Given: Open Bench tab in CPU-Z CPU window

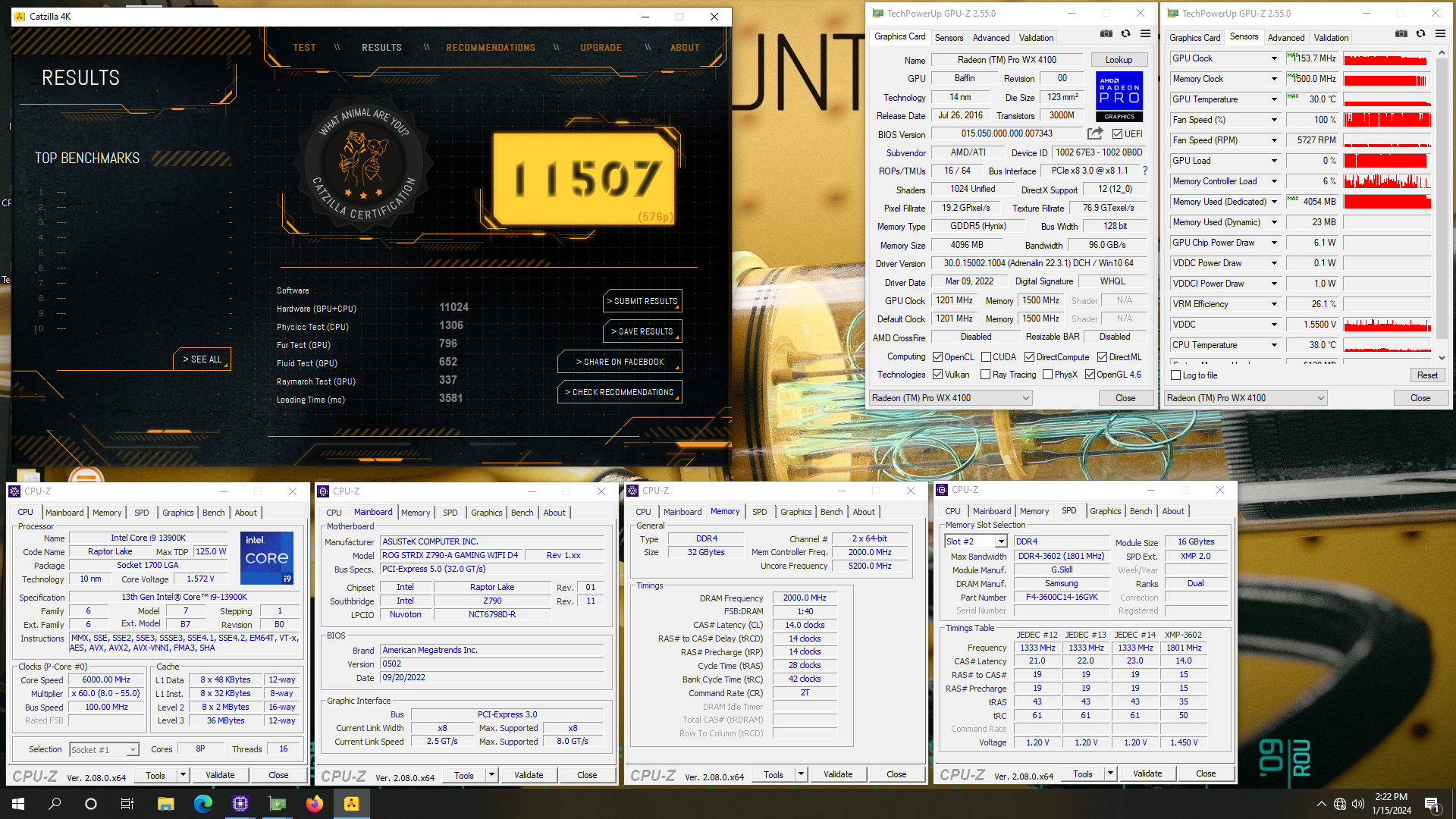Looking at the screenshot, I should pyautogui.click(x=214, y=513).
